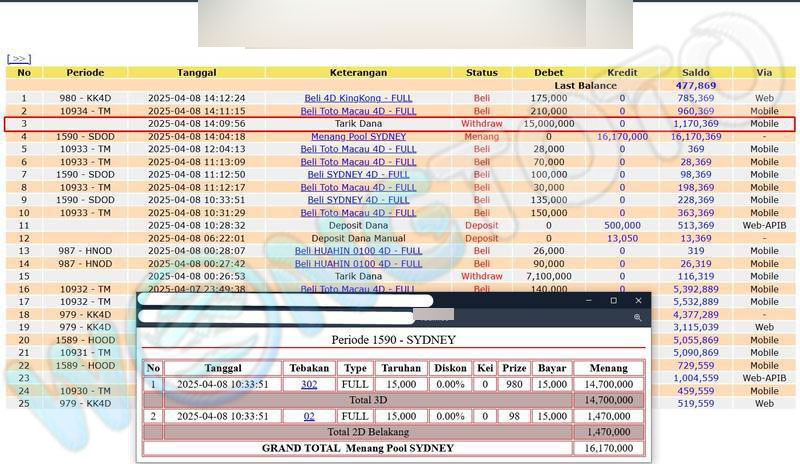Click the popup window address bar
The height and width of the screenshot is (464, 800).
click(x=380, y=317)
